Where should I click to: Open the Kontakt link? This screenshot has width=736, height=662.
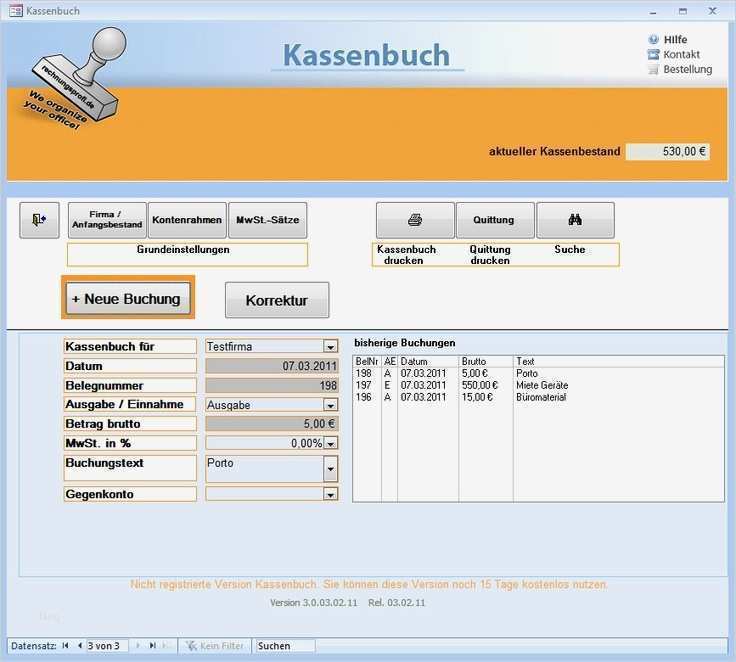[x=681, y=54]
